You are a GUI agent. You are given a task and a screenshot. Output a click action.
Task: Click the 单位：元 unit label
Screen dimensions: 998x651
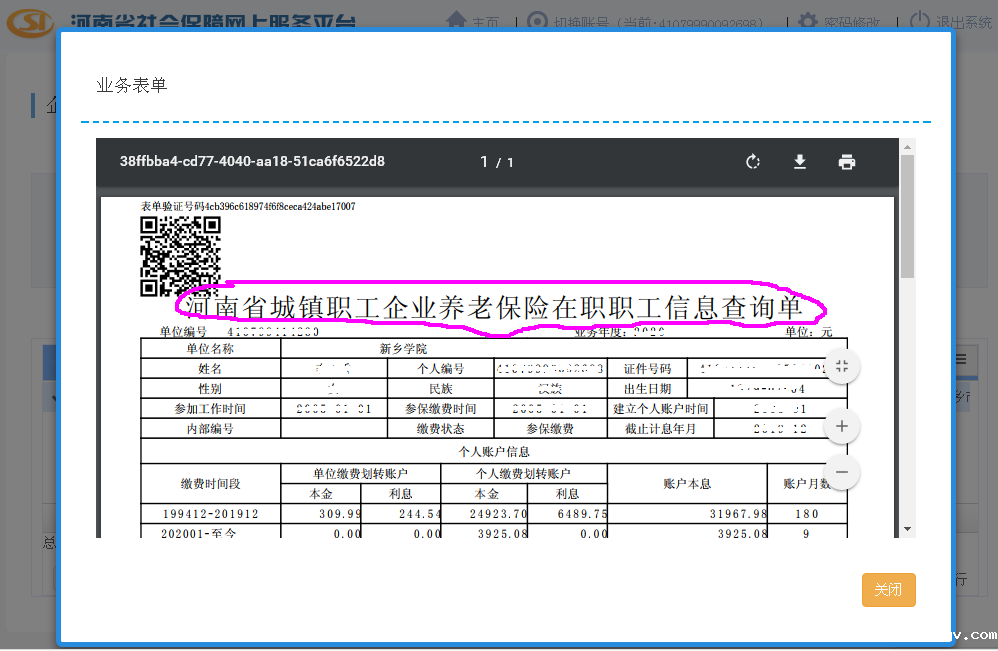click(808, 332)
